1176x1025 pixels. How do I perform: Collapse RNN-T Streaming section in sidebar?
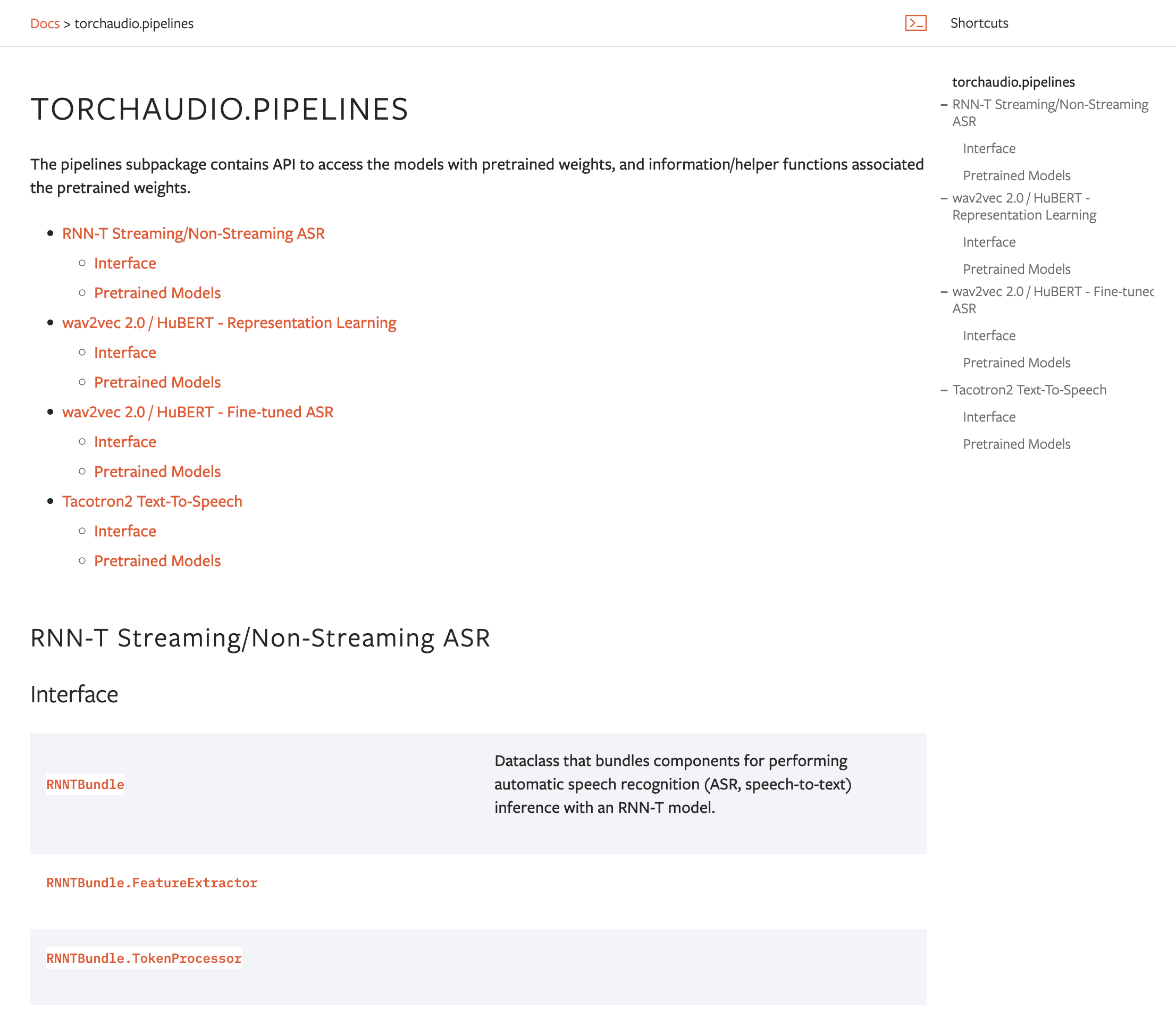click(944, 105)
